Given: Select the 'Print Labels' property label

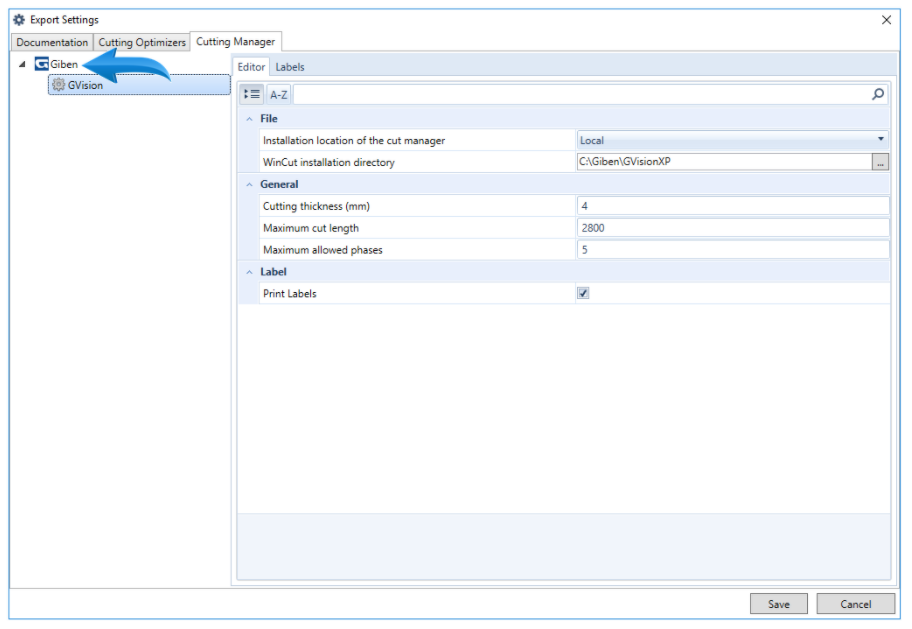Looking at the screenshot, I should 290,293.
